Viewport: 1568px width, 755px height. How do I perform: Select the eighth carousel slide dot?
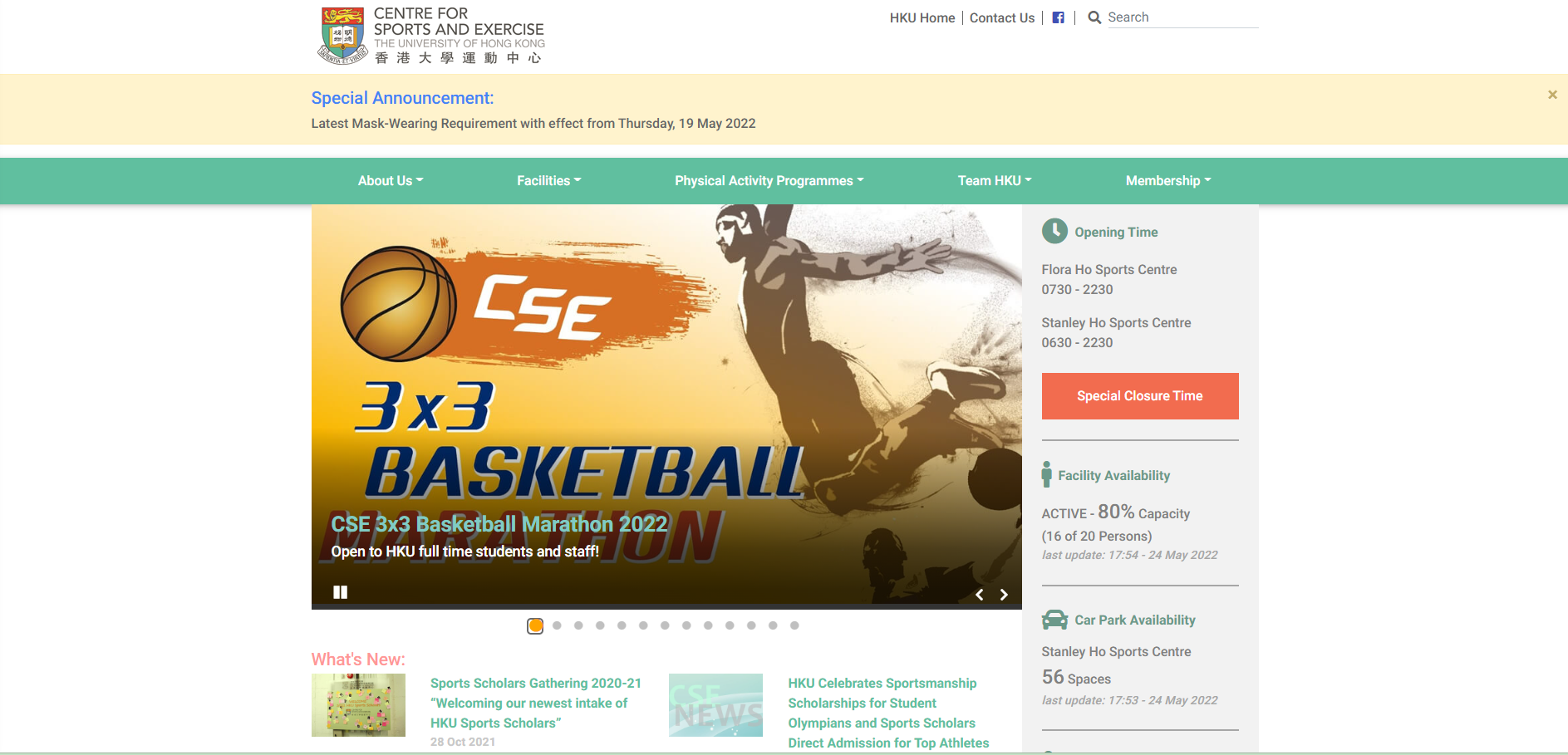click(686, 625)
